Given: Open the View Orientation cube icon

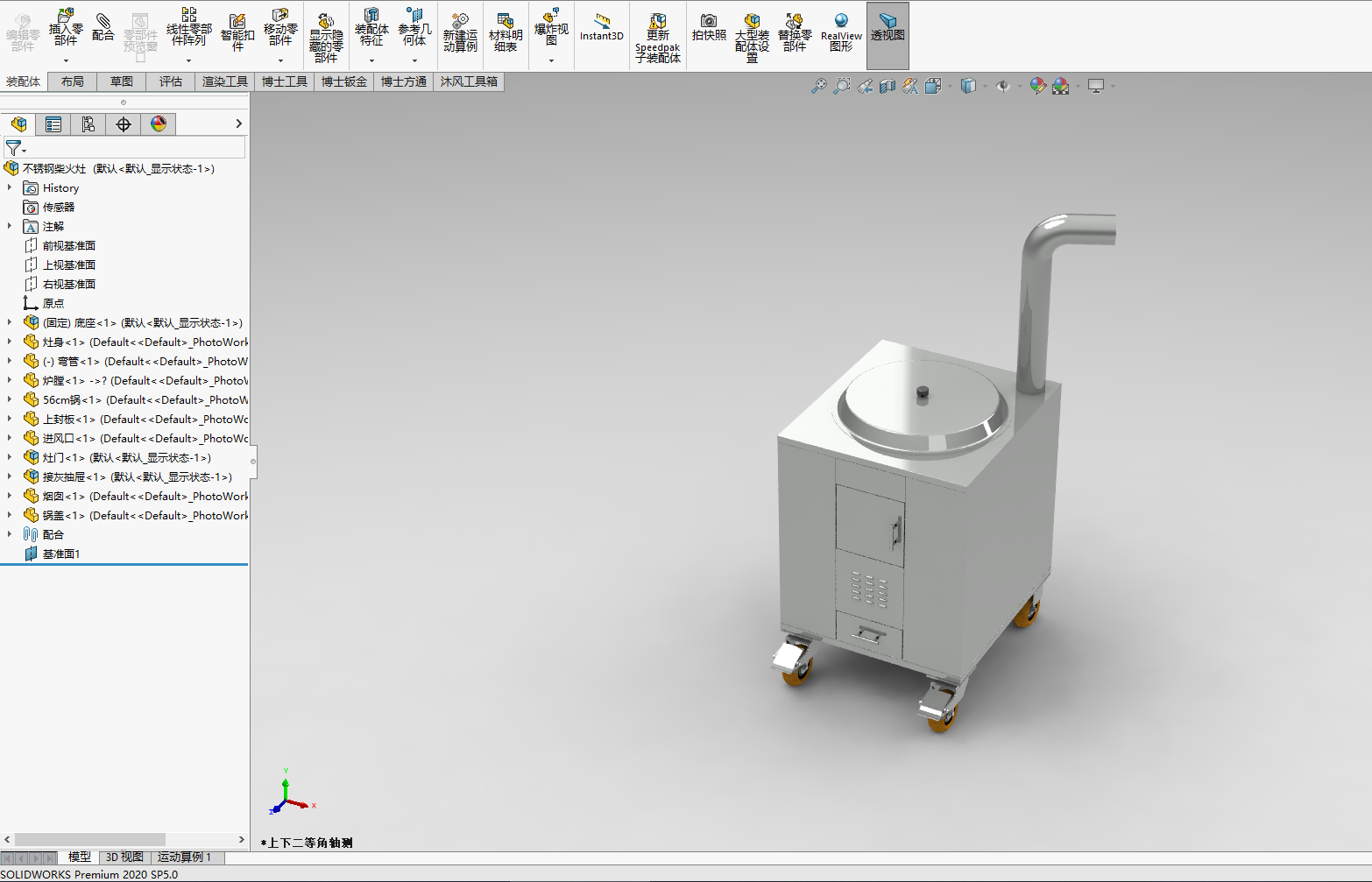Looking at the screenshot, I should click(x=933, y=86).
